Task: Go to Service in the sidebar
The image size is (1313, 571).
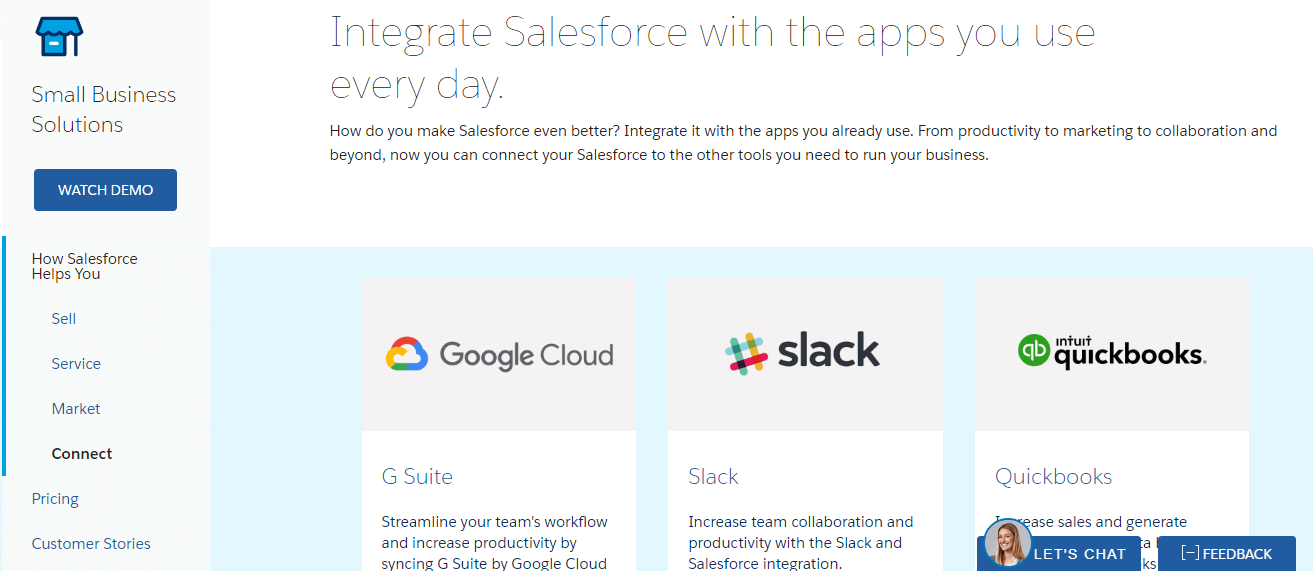Action: point(76,364)
